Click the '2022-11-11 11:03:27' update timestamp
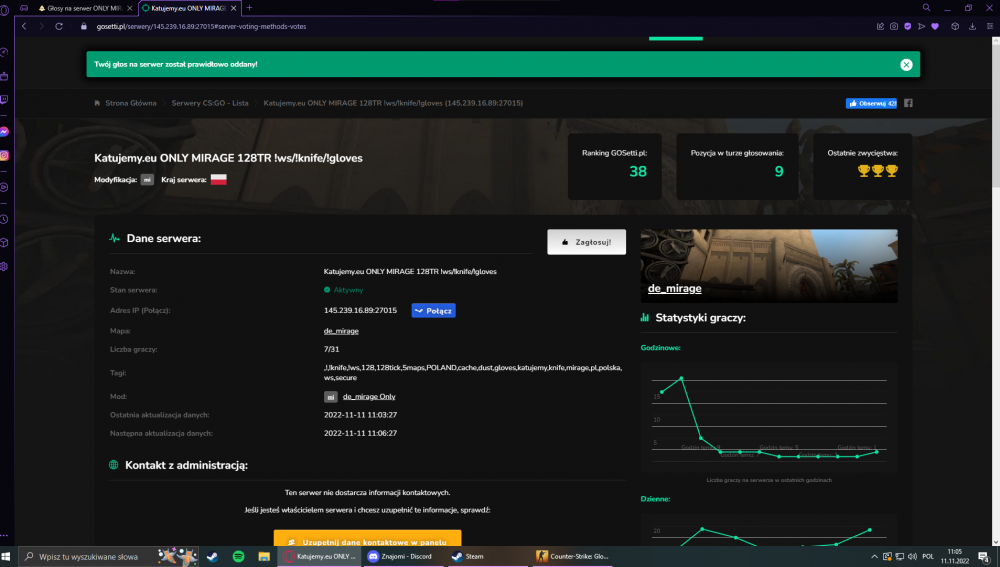The width and height of the screenshot is (1000, 567). pyautogui.click(x=360, y=415)
